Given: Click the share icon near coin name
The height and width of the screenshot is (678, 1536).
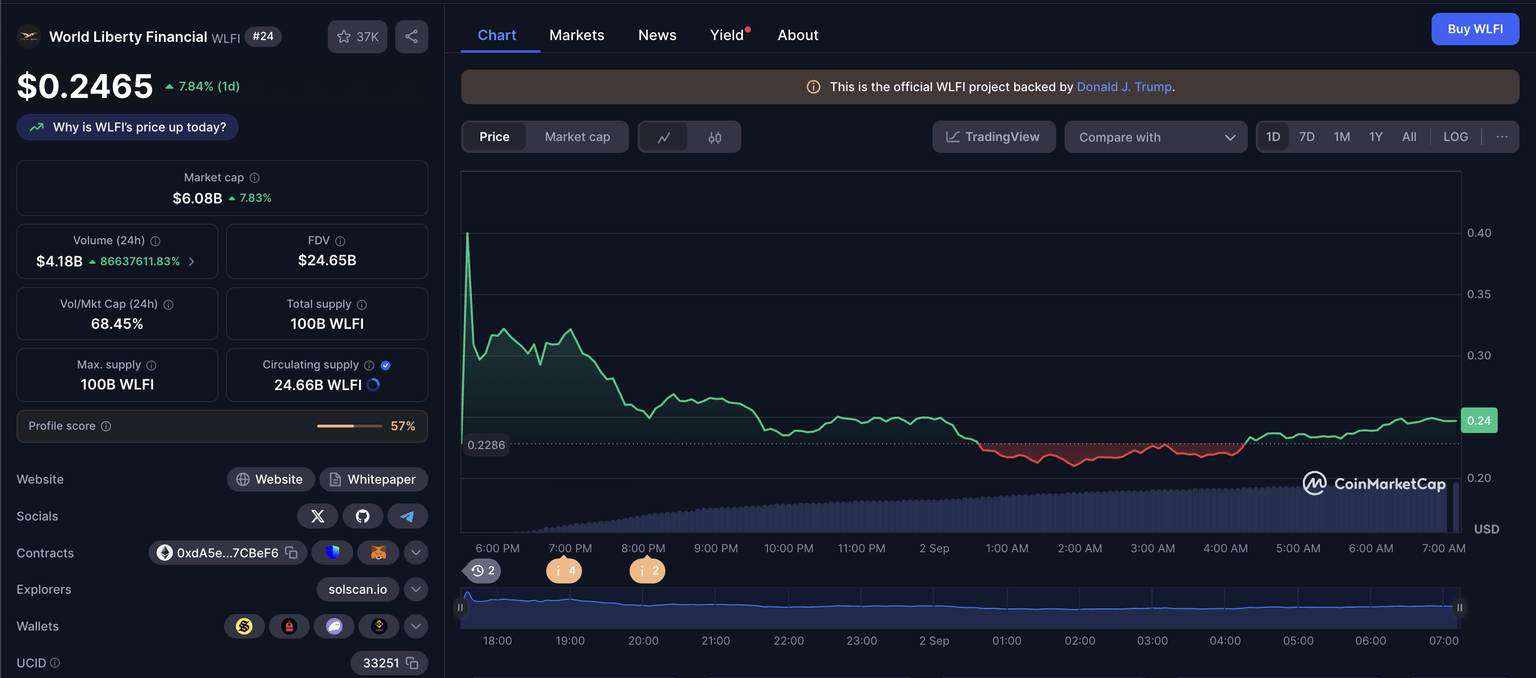Looking at the screenshot, I should [x=411, y=37].
